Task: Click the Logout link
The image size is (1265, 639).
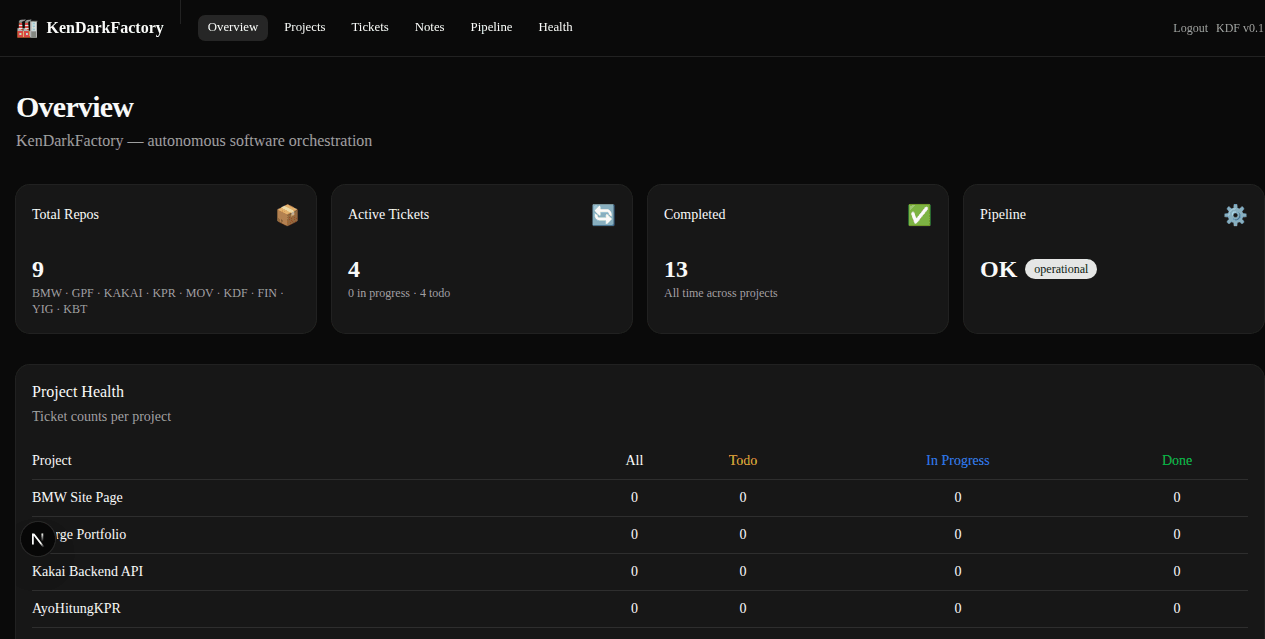Action: [x=1190, y=28]
